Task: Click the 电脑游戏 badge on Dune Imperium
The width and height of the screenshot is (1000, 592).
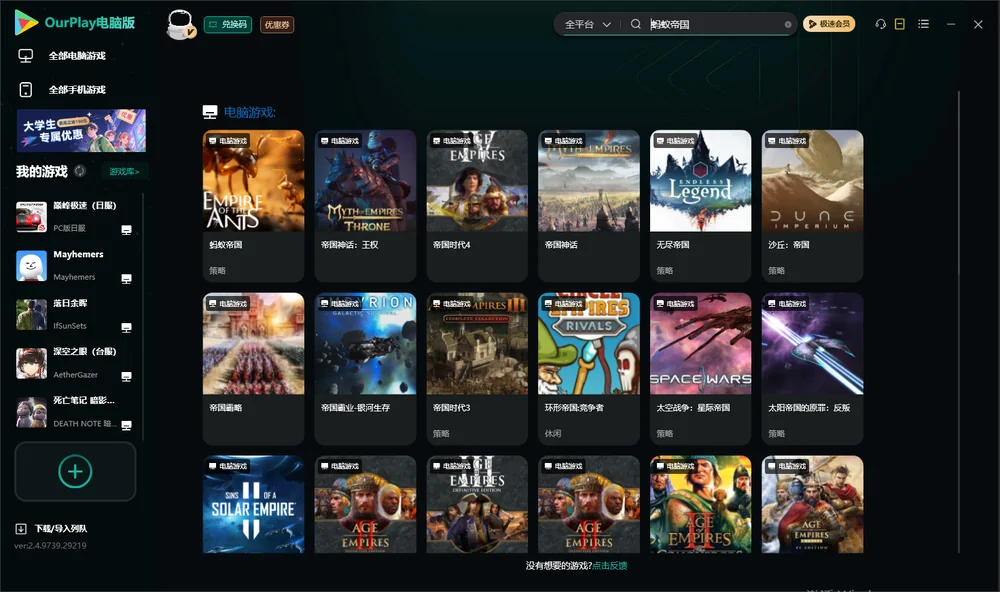Action: coord(787,140)
